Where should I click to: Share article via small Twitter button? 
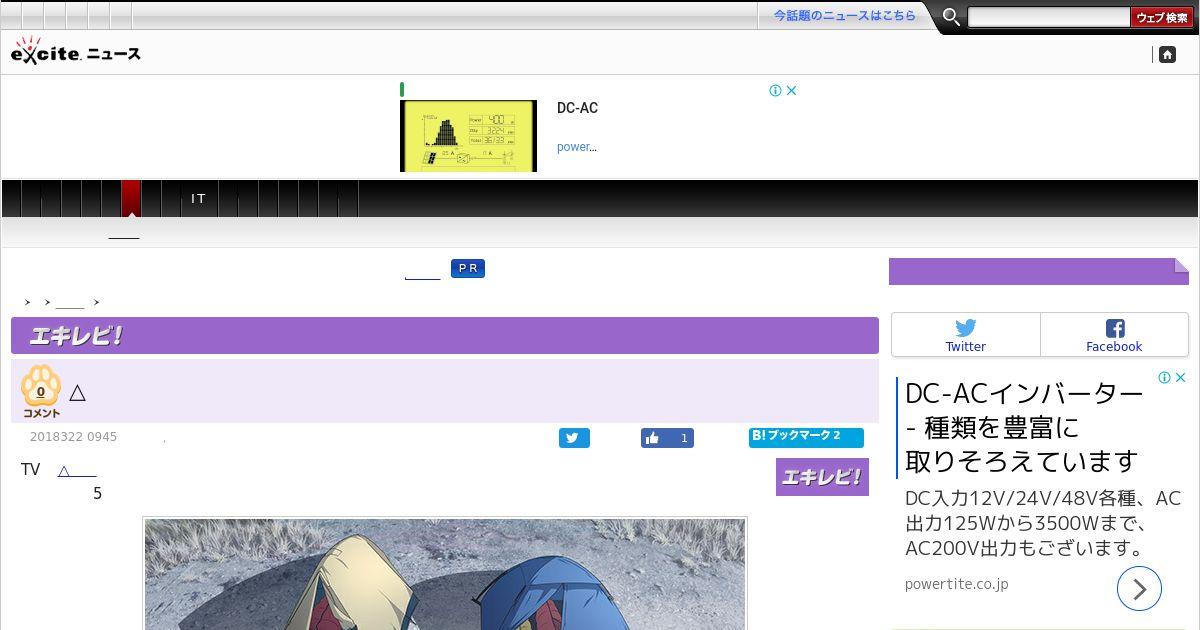point(574,438)
